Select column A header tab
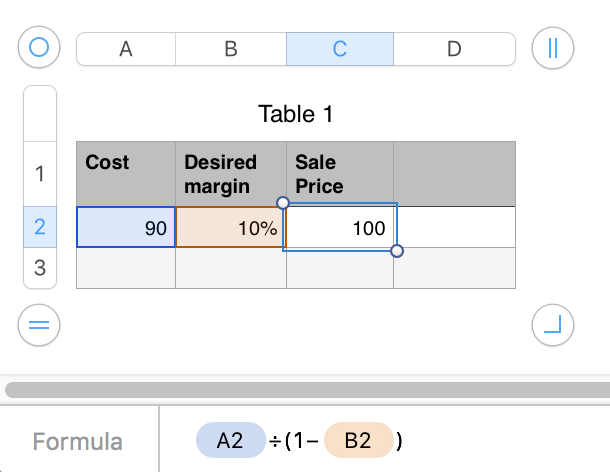Screen dimensions: 610x472 (x=126, y=49)
